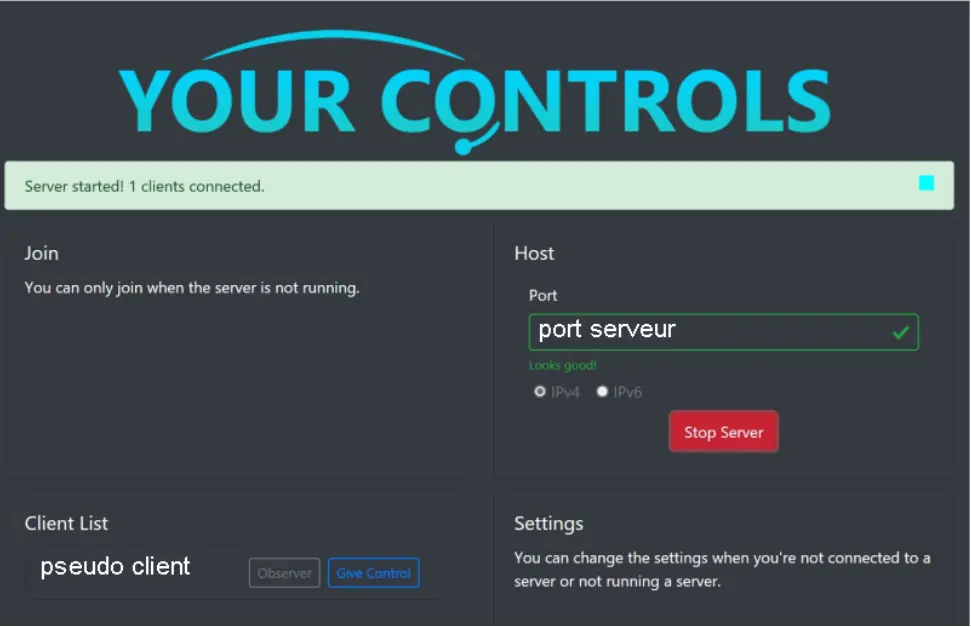
Task: Select the IPv6 radio option
Action: pos(602,392)
